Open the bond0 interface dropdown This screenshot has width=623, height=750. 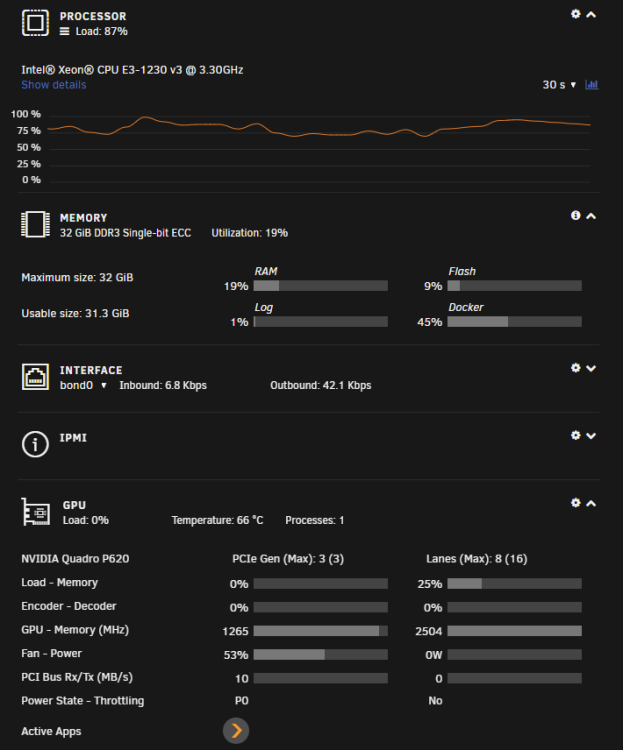pos(83,386)
